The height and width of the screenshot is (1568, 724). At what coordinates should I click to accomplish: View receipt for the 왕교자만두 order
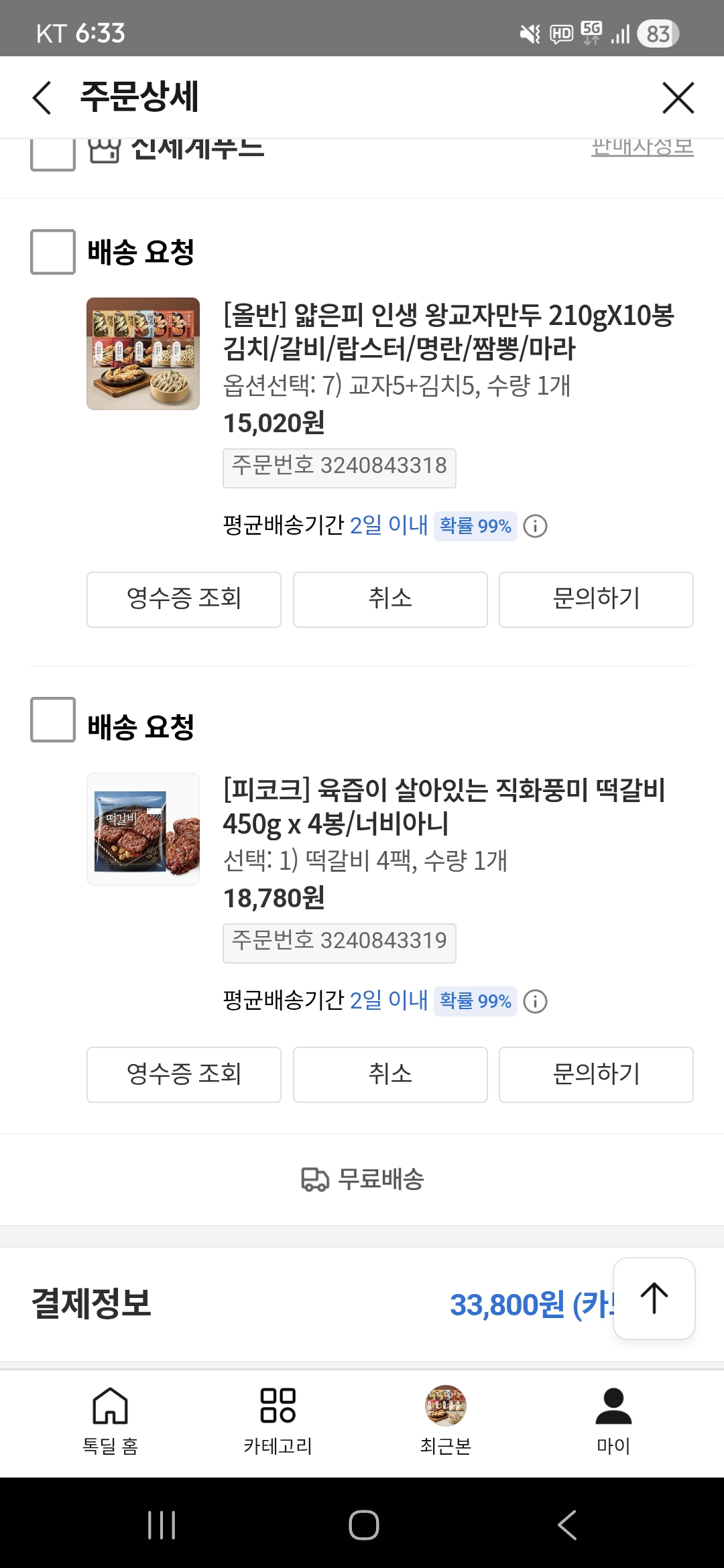[184, 599]
